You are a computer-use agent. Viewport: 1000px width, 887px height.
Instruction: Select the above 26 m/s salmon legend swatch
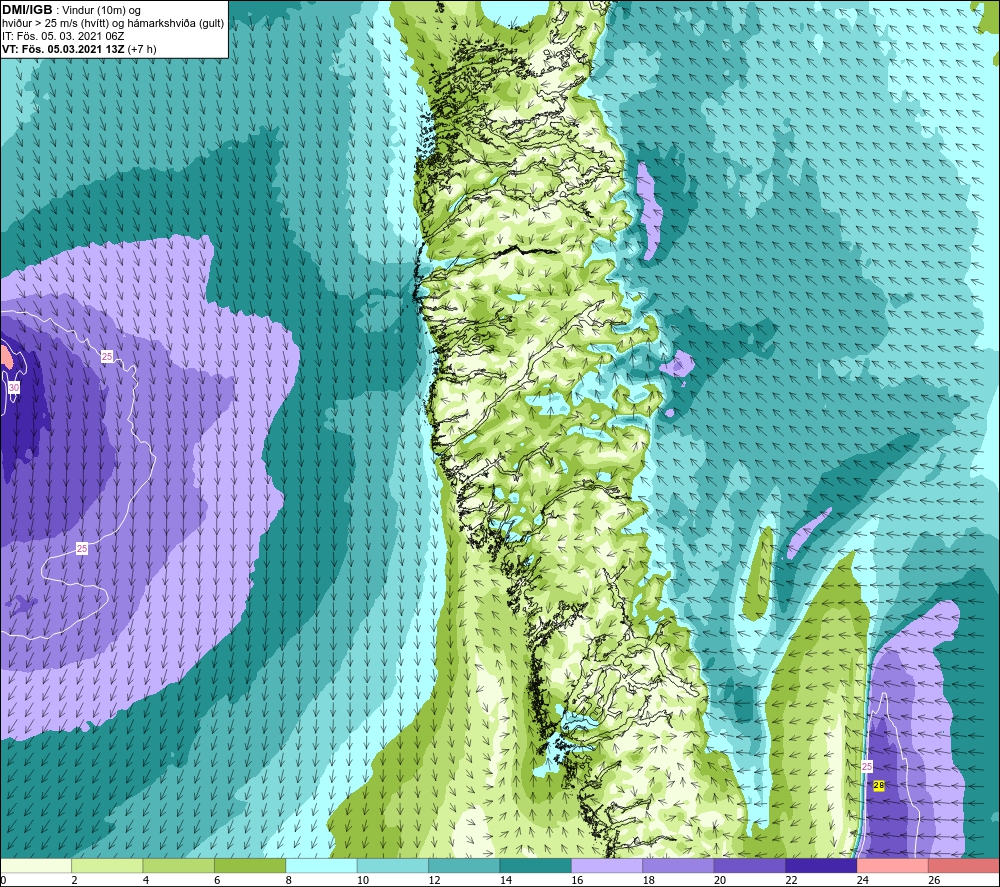point(964,865)
